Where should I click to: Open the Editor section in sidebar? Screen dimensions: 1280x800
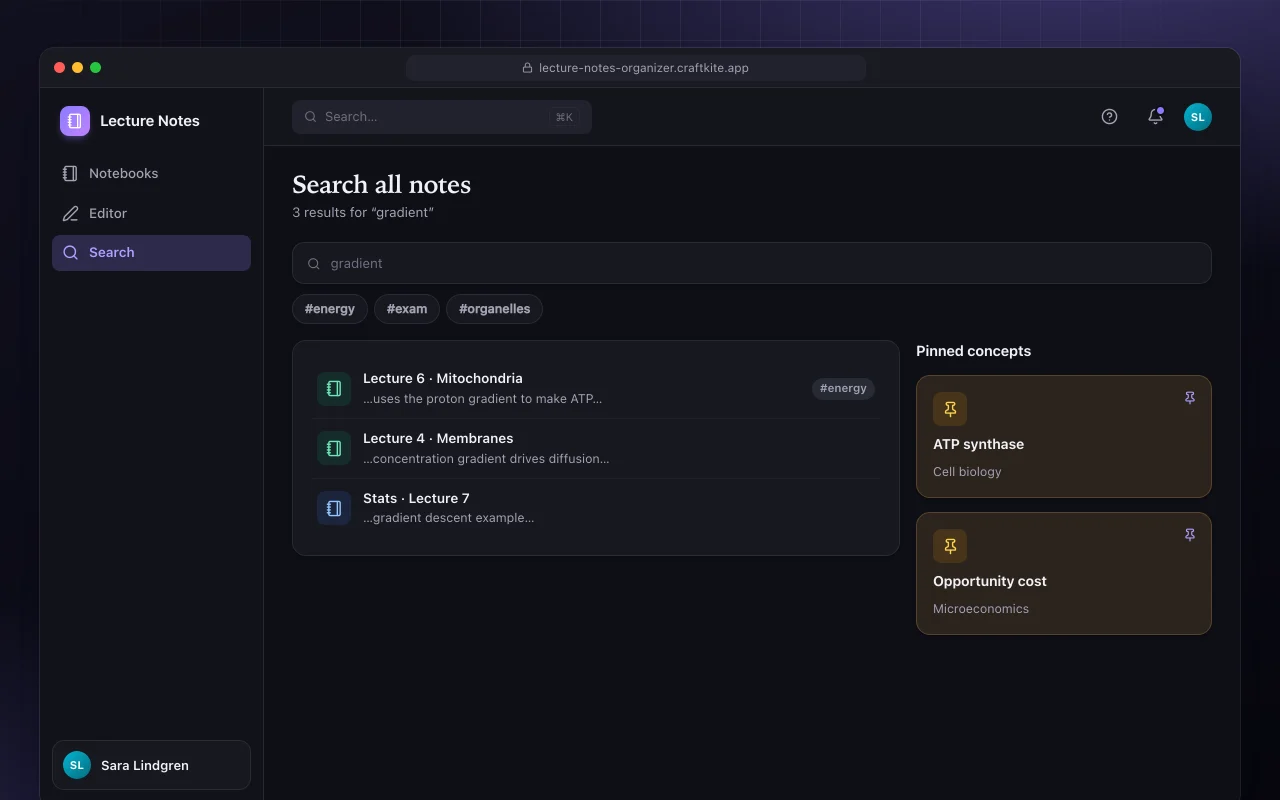pos(151,213)
